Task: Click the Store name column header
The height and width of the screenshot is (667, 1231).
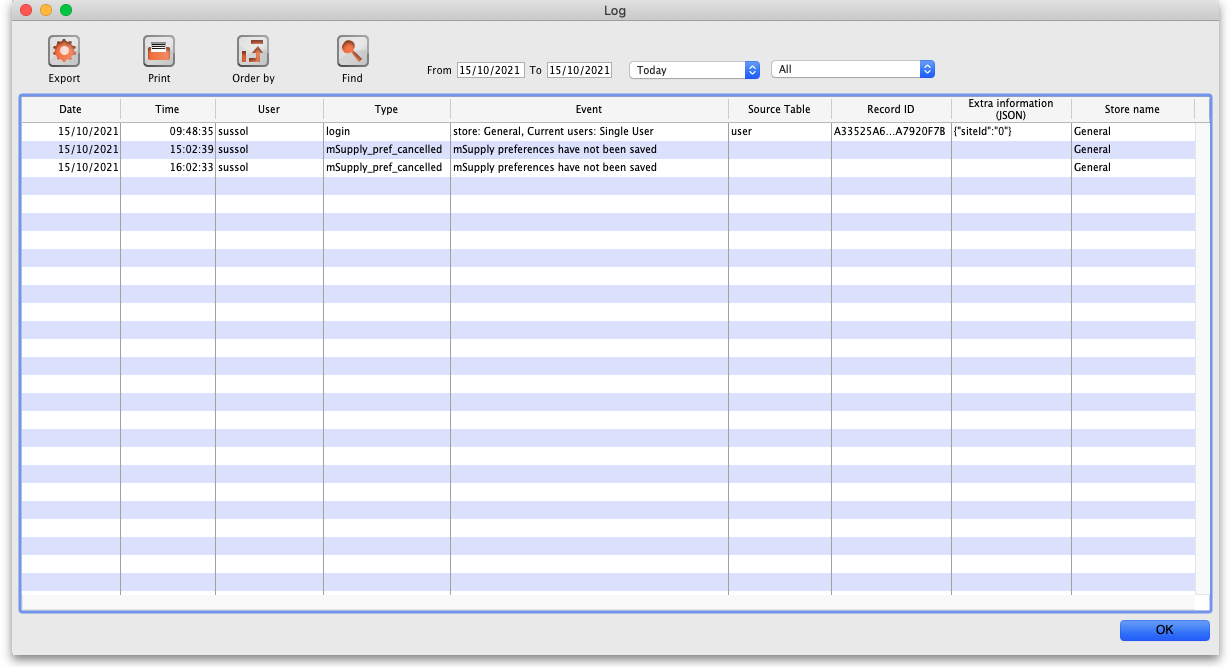Action: click(x=1132, y=109)
